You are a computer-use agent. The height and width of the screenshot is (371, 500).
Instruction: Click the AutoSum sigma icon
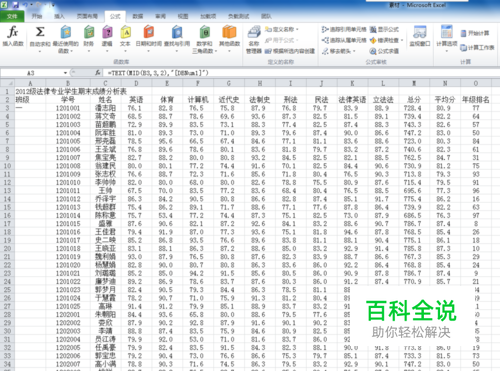[x=40, y=32]
